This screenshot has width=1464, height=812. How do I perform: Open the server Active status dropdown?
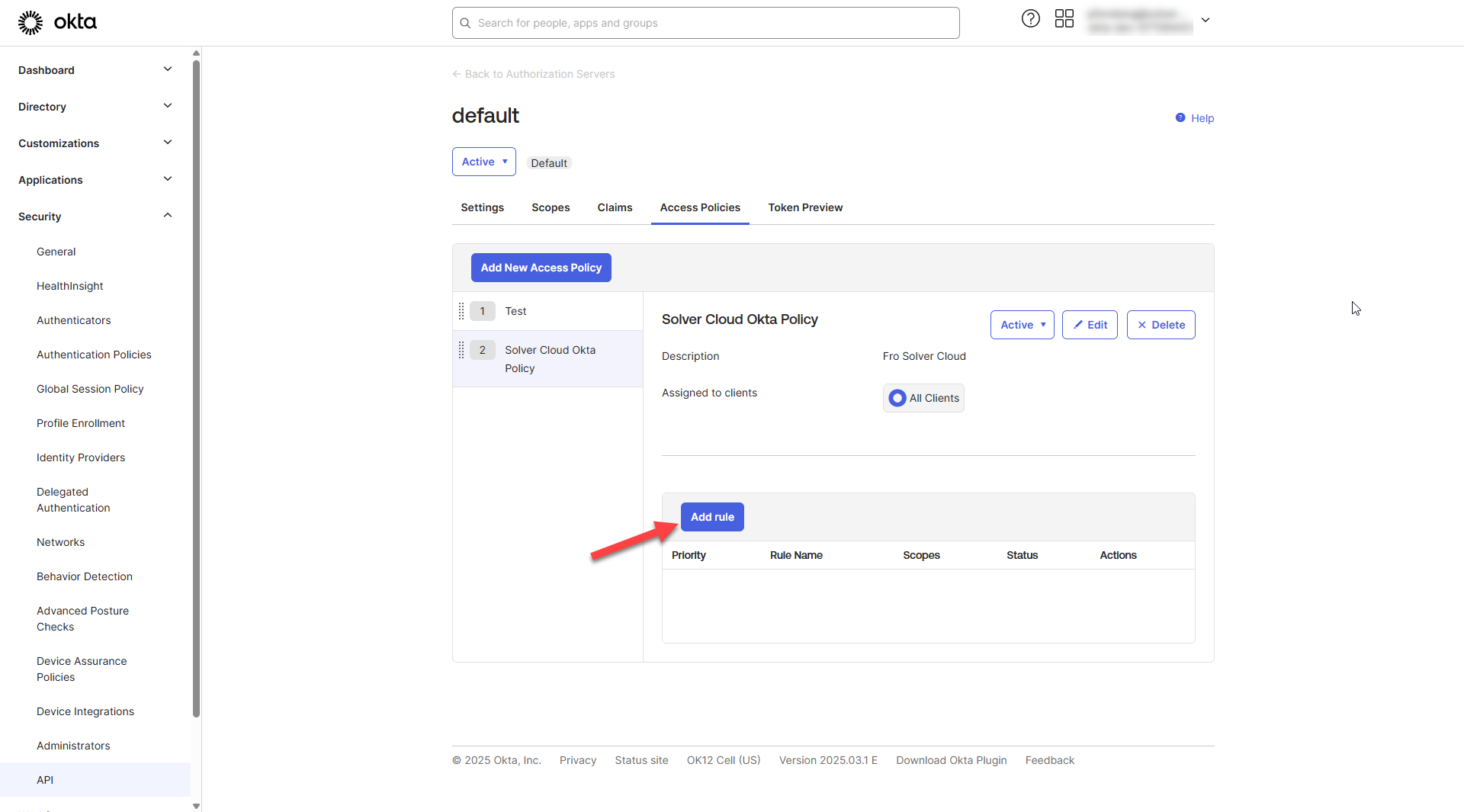[x=483, y=162]
